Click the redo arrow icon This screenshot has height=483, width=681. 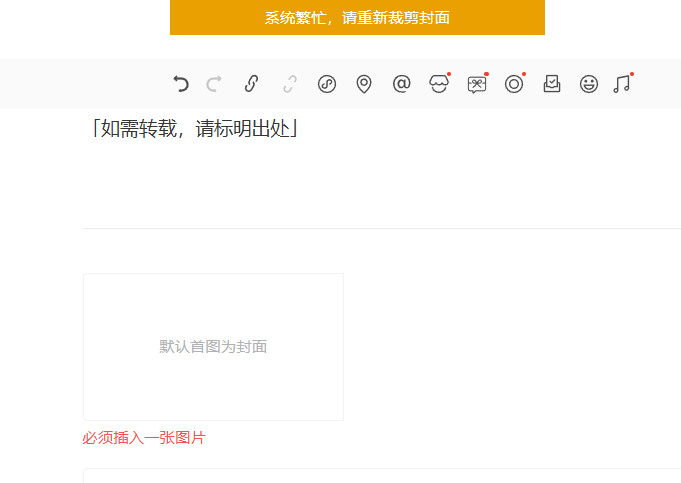214,84
